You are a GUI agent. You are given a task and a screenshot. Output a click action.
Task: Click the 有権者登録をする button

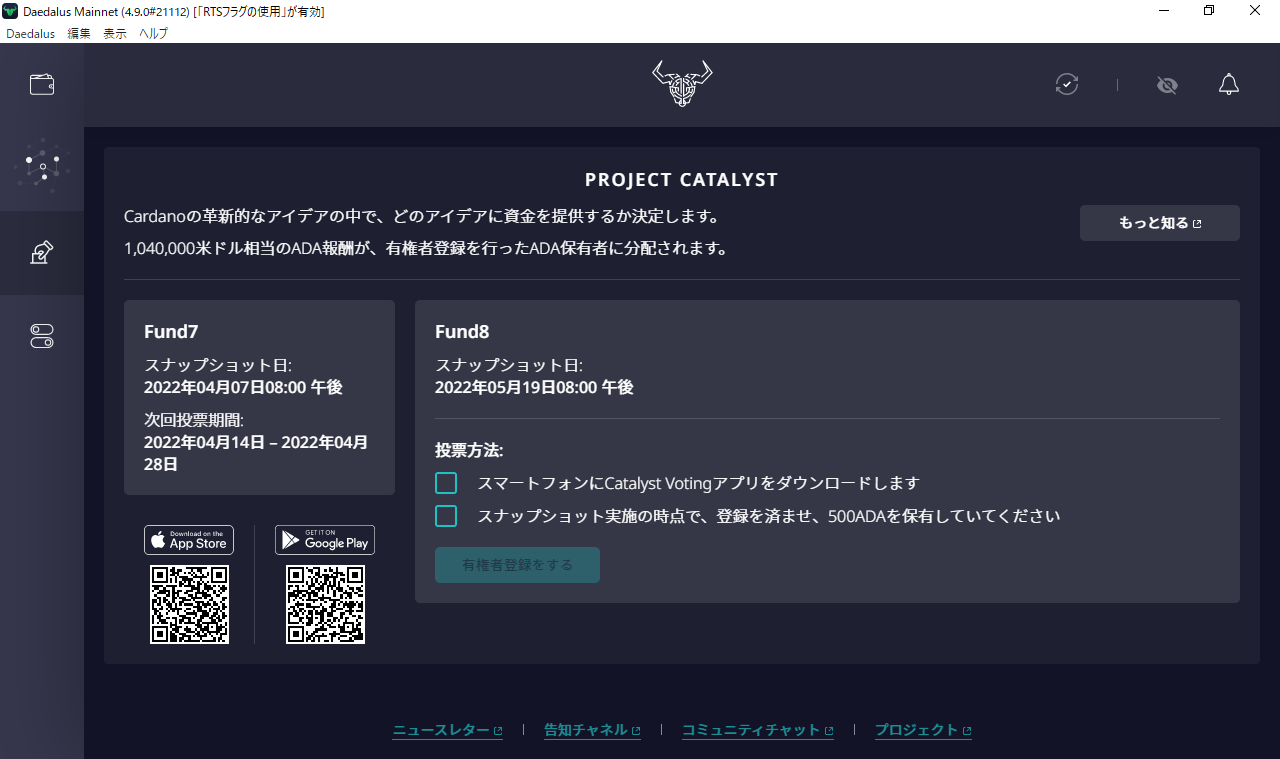click(517, 565)
